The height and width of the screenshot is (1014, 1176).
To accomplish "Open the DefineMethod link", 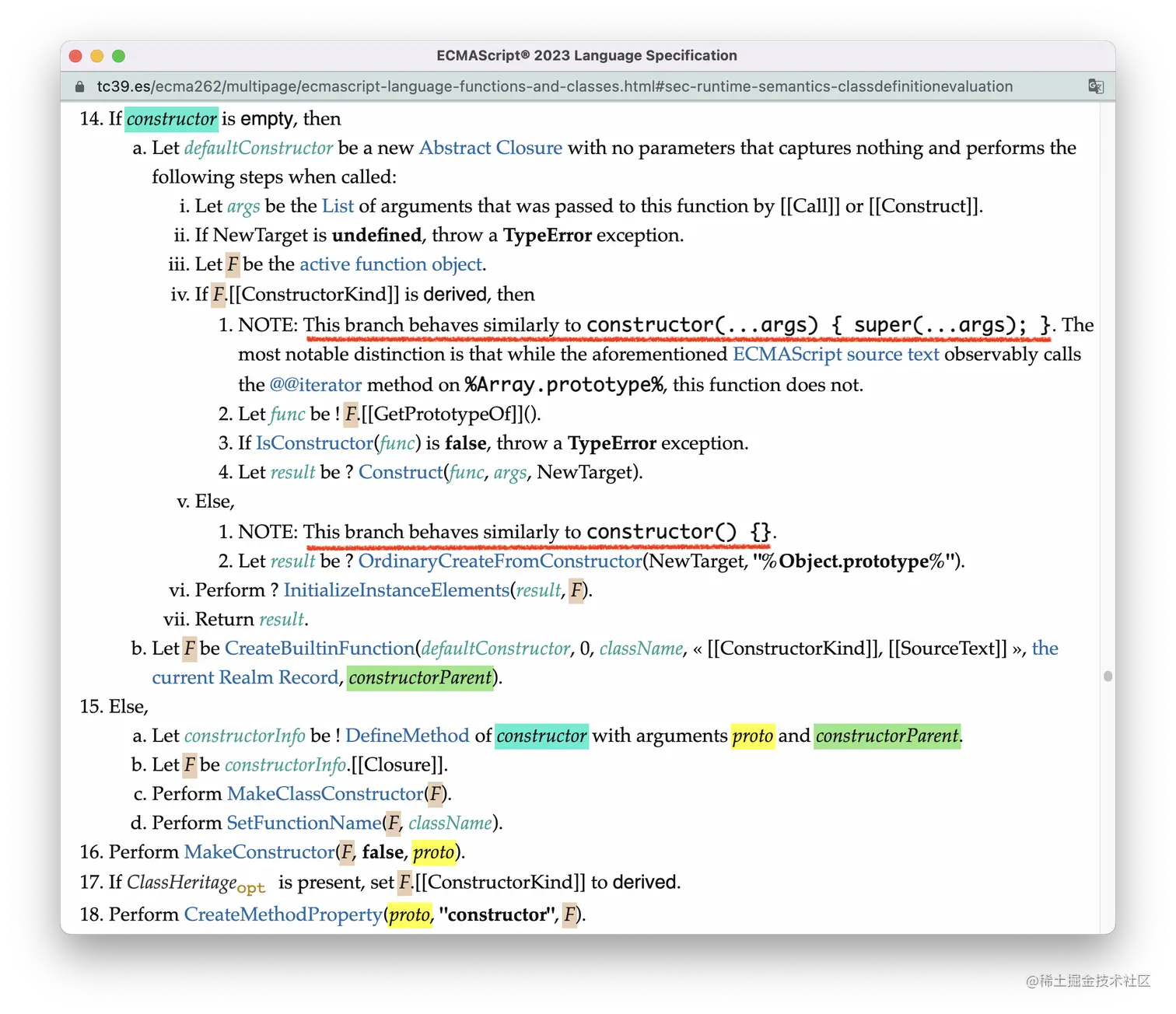I will tap(408, 736).
